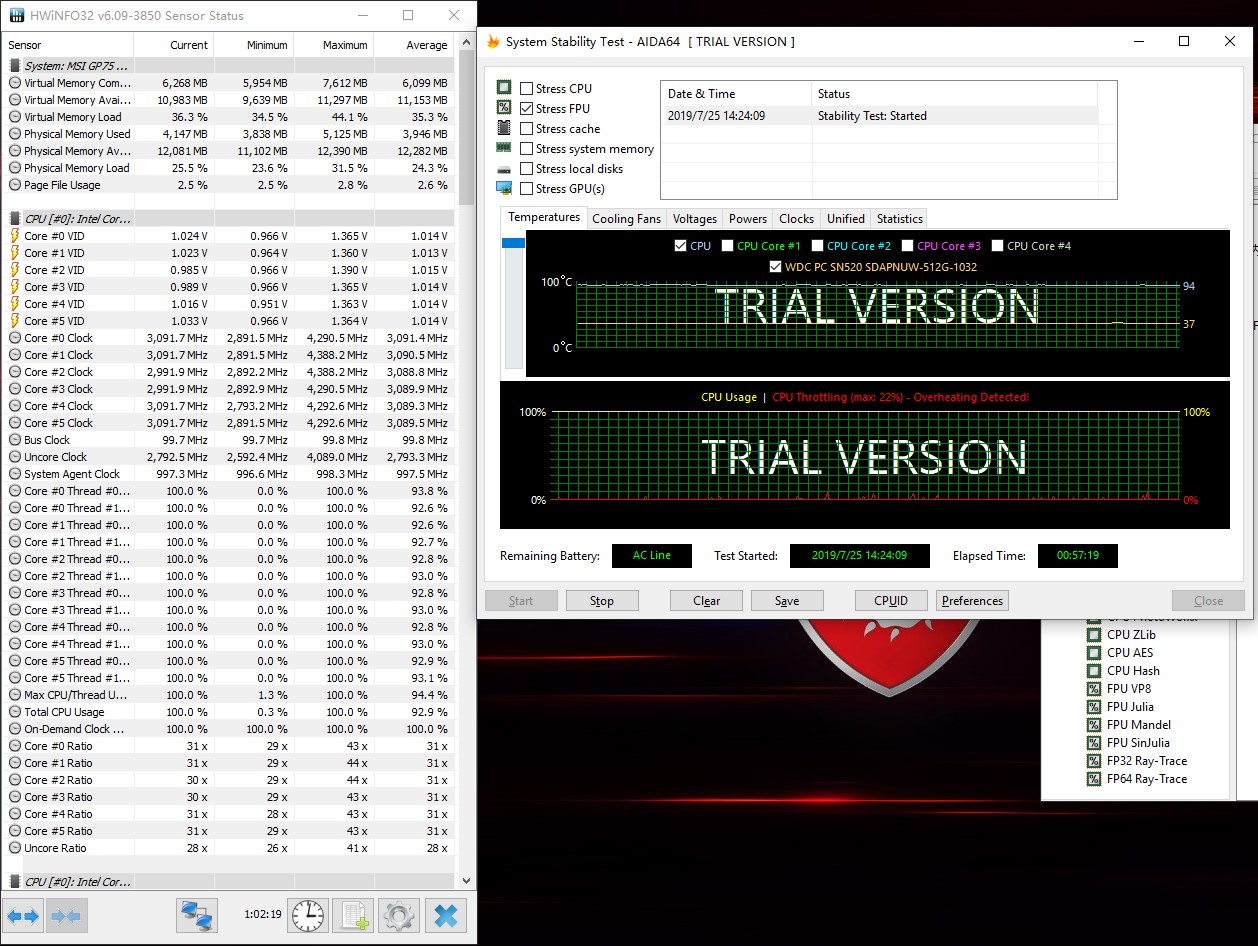
Task: Click the Preferences button
Action: click(x=972, y=601)
